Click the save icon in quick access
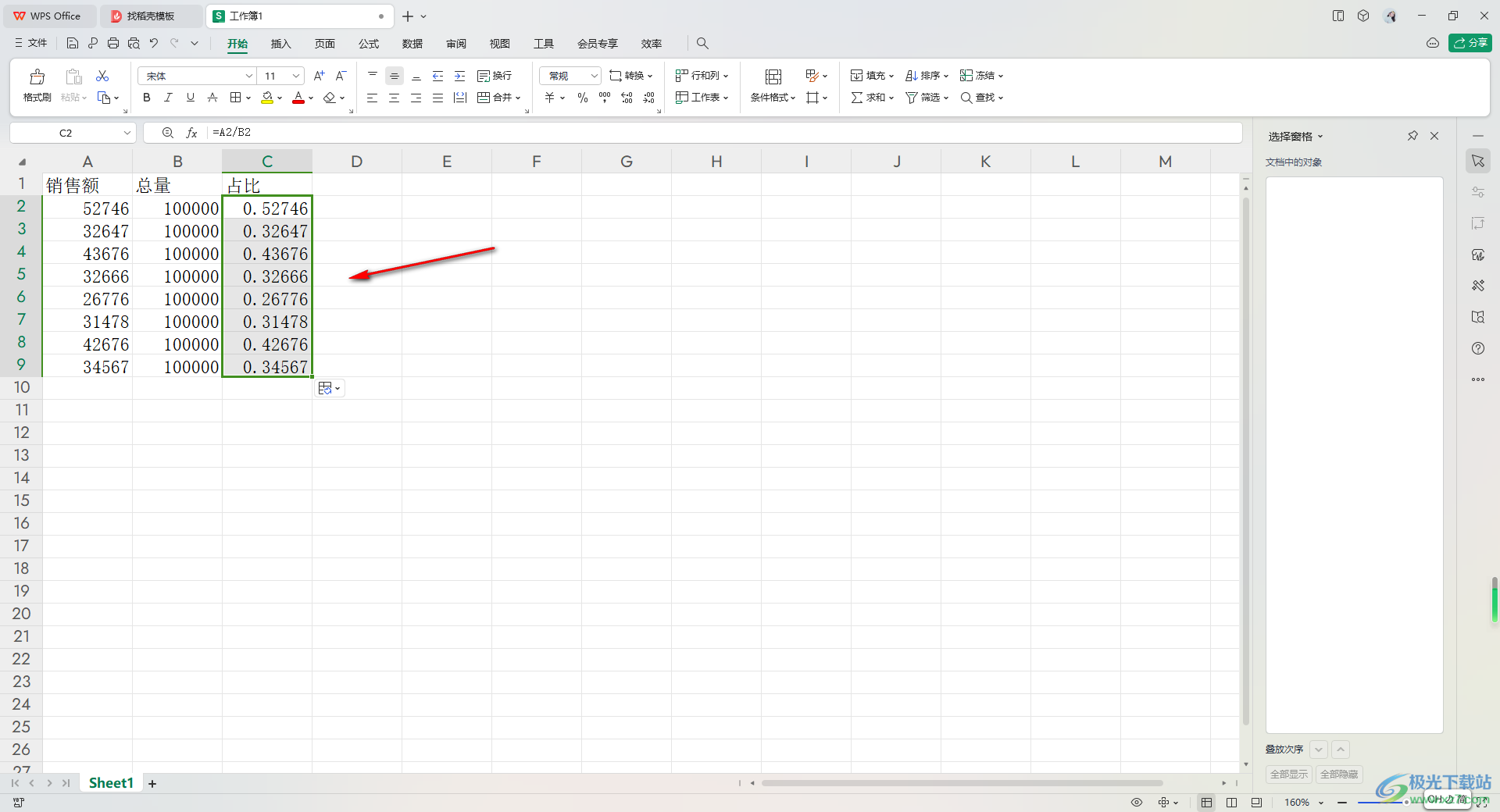 [73, 43]
